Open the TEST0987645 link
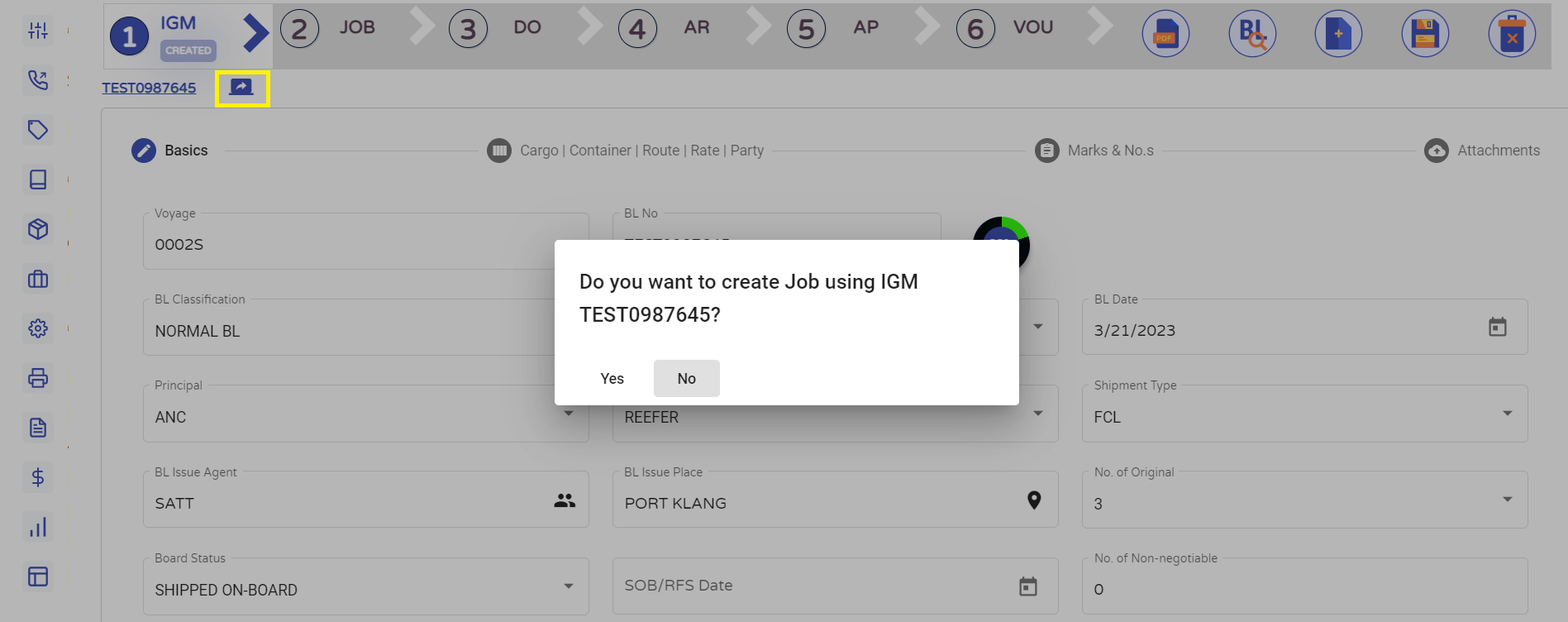Viewport: 1568px width, 622px height. click(x=149, y=88)
